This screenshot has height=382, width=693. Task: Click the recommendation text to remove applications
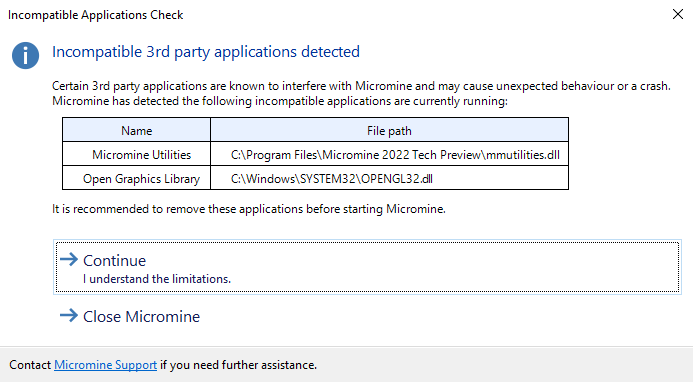click(x=249, y=209)
